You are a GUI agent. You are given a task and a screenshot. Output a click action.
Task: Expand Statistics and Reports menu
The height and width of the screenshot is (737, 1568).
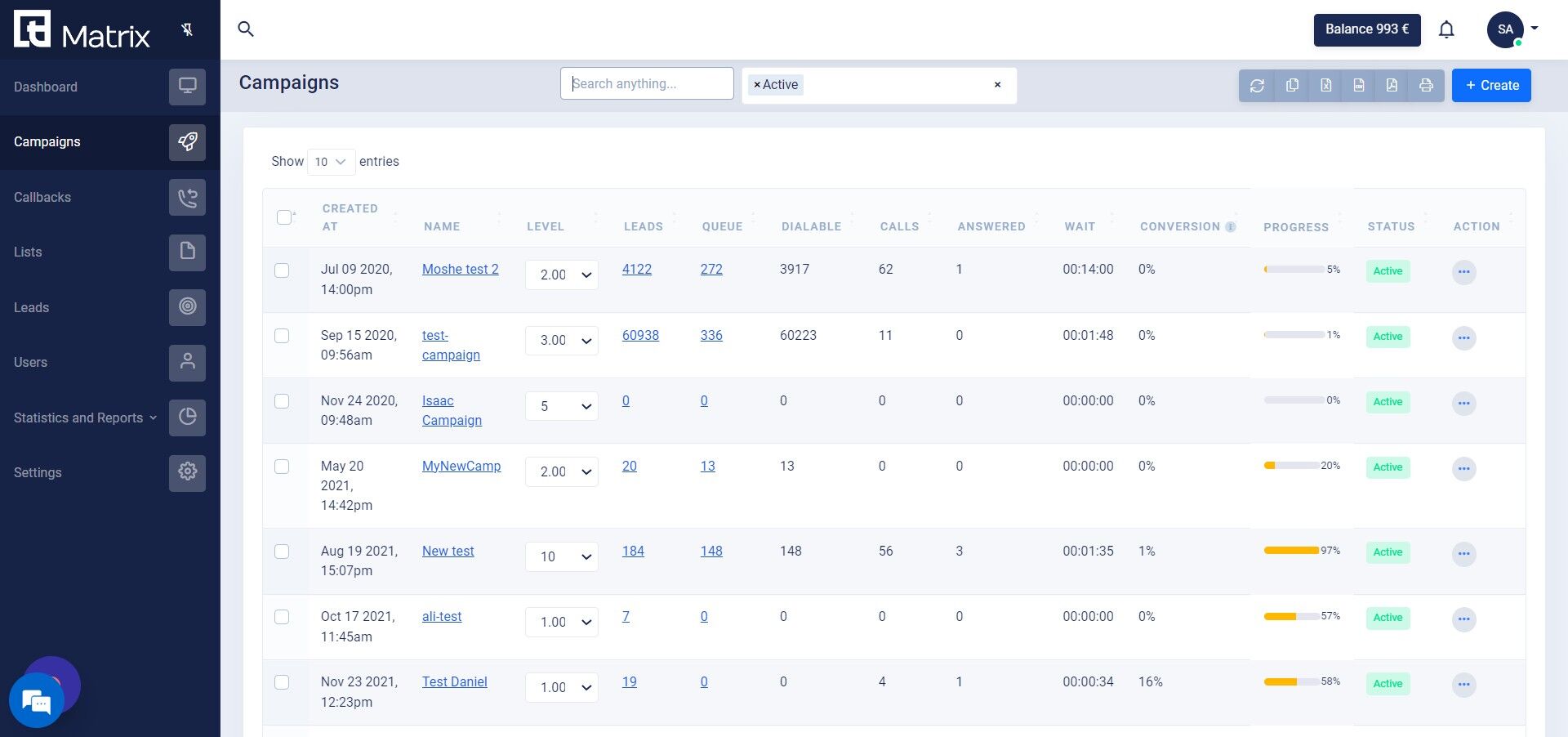point(86,418)
